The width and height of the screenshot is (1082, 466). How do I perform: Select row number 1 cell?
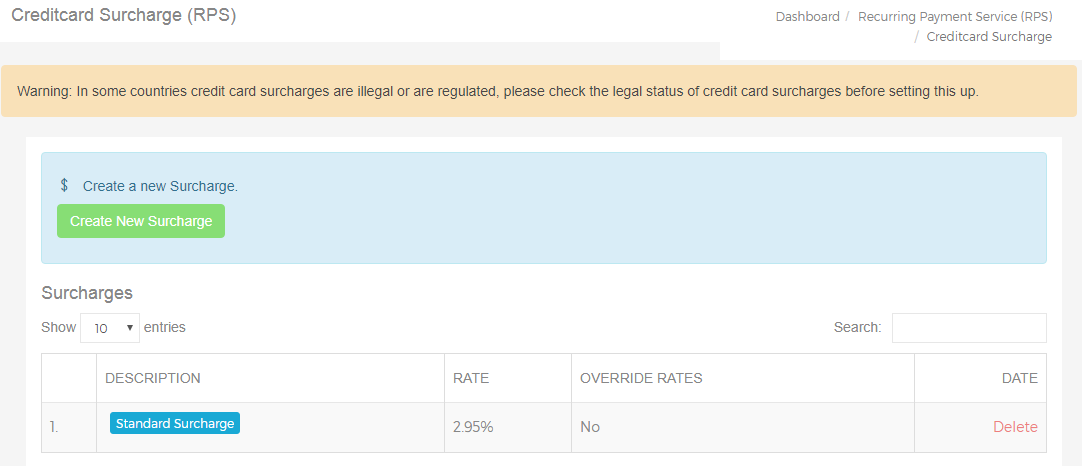[x=69, y=427]
